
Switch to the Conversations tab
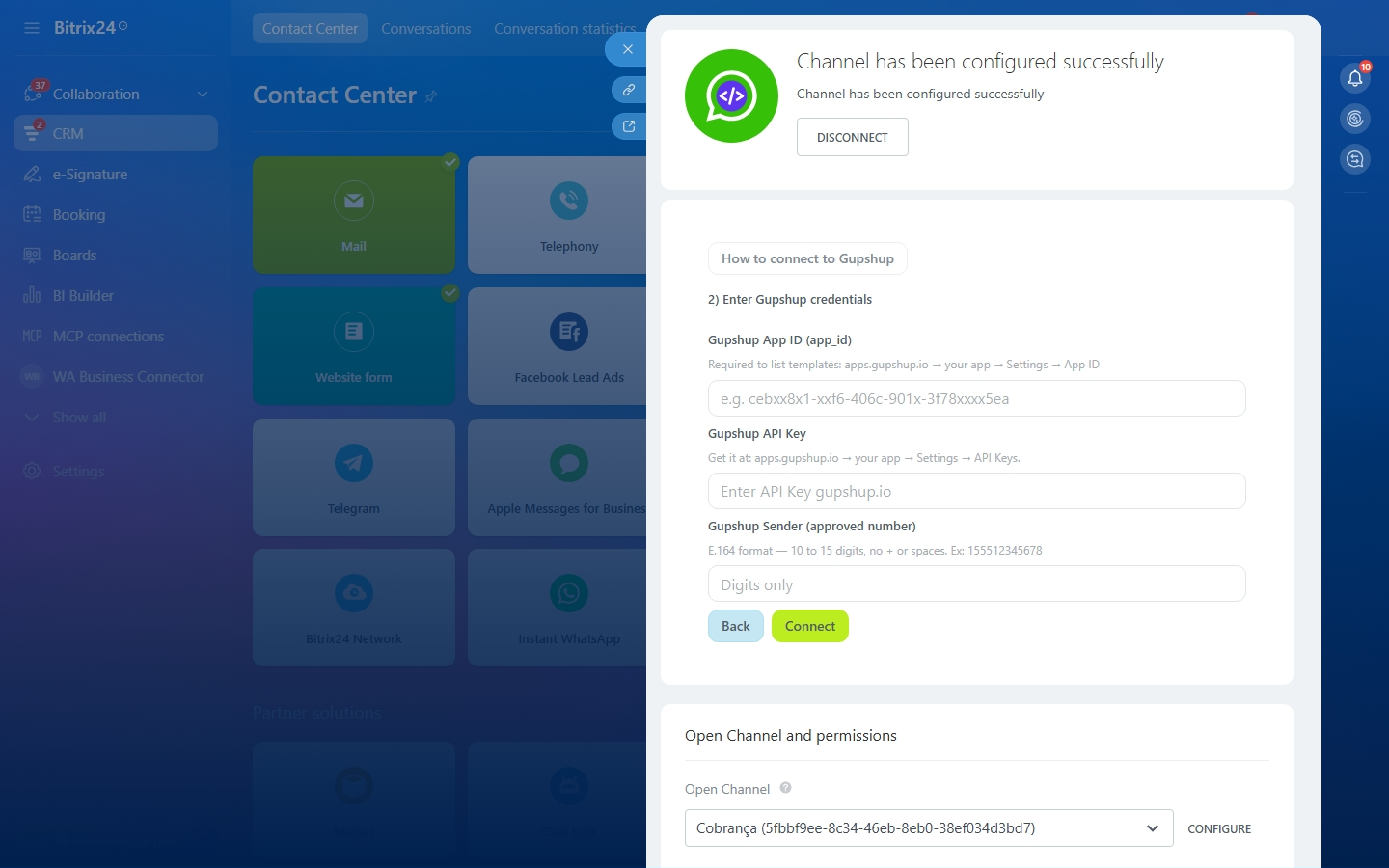point(425,29)
